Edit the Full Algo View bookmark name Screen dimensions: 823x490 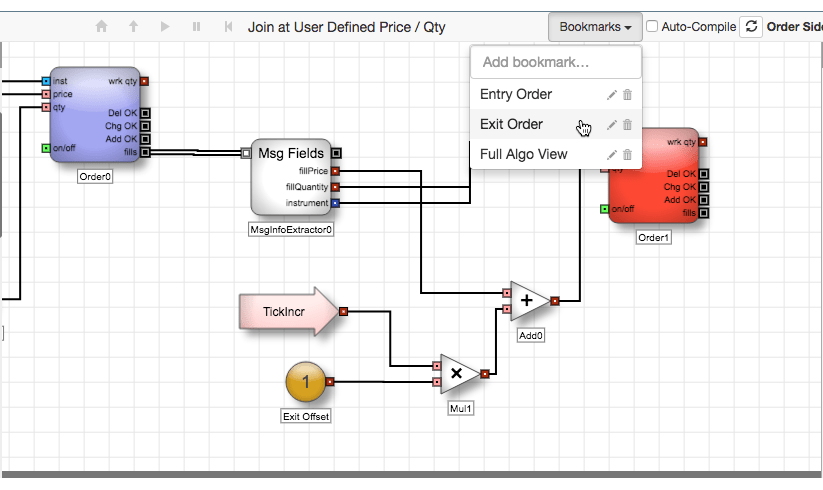tap(611, 155)
